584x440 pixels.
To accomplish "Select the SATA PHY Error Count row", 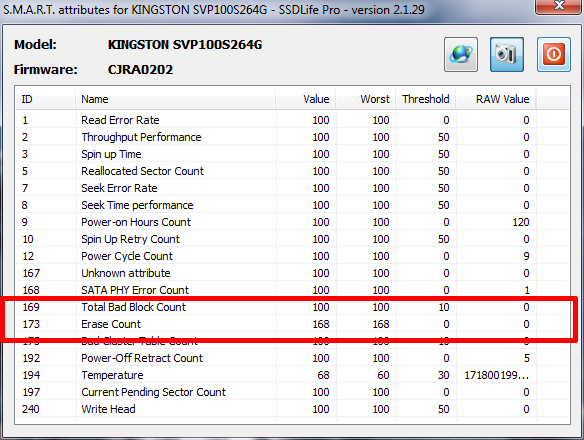I will (292, 290).
